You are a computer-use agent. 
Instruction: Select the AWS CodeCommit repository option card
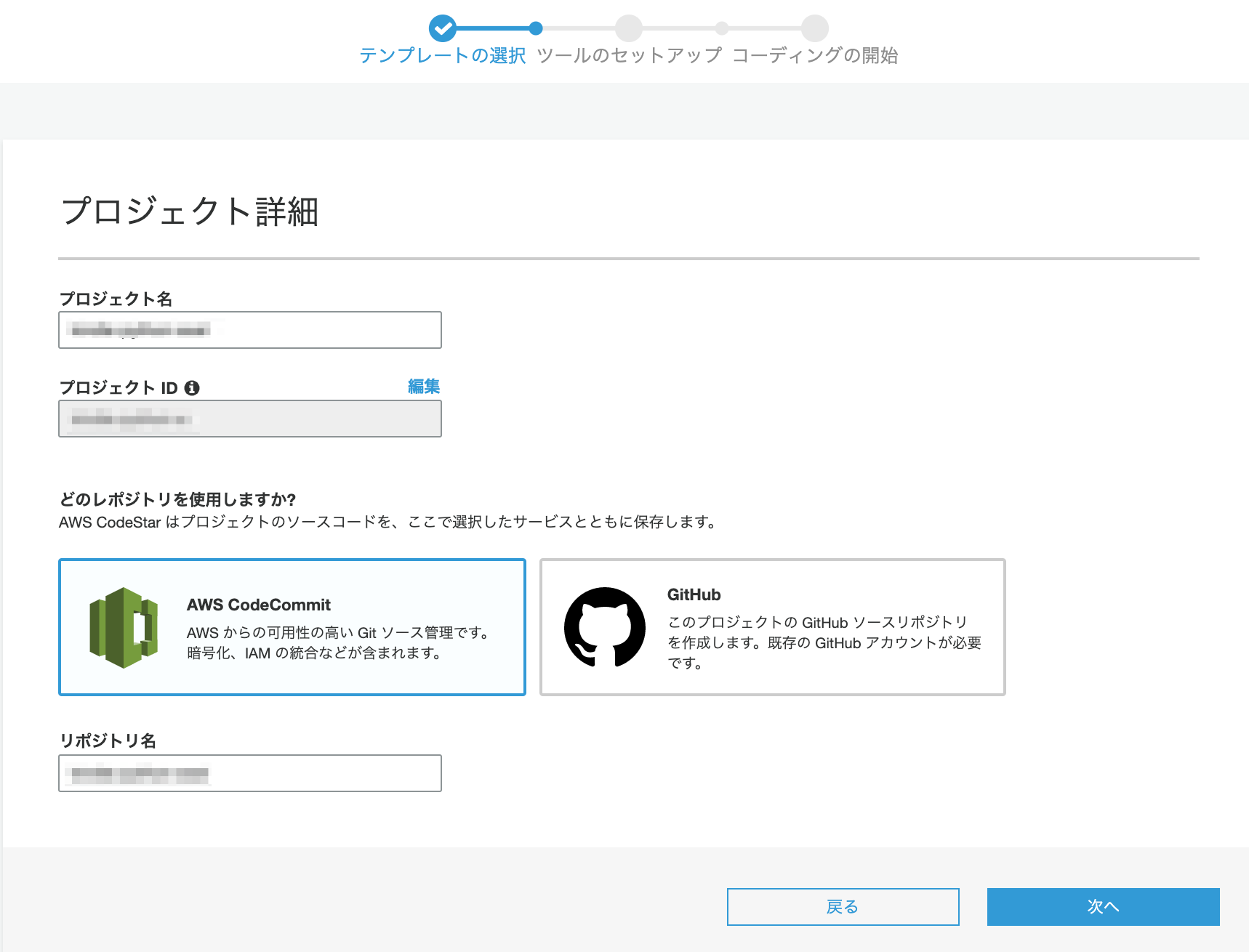[292, 627]
